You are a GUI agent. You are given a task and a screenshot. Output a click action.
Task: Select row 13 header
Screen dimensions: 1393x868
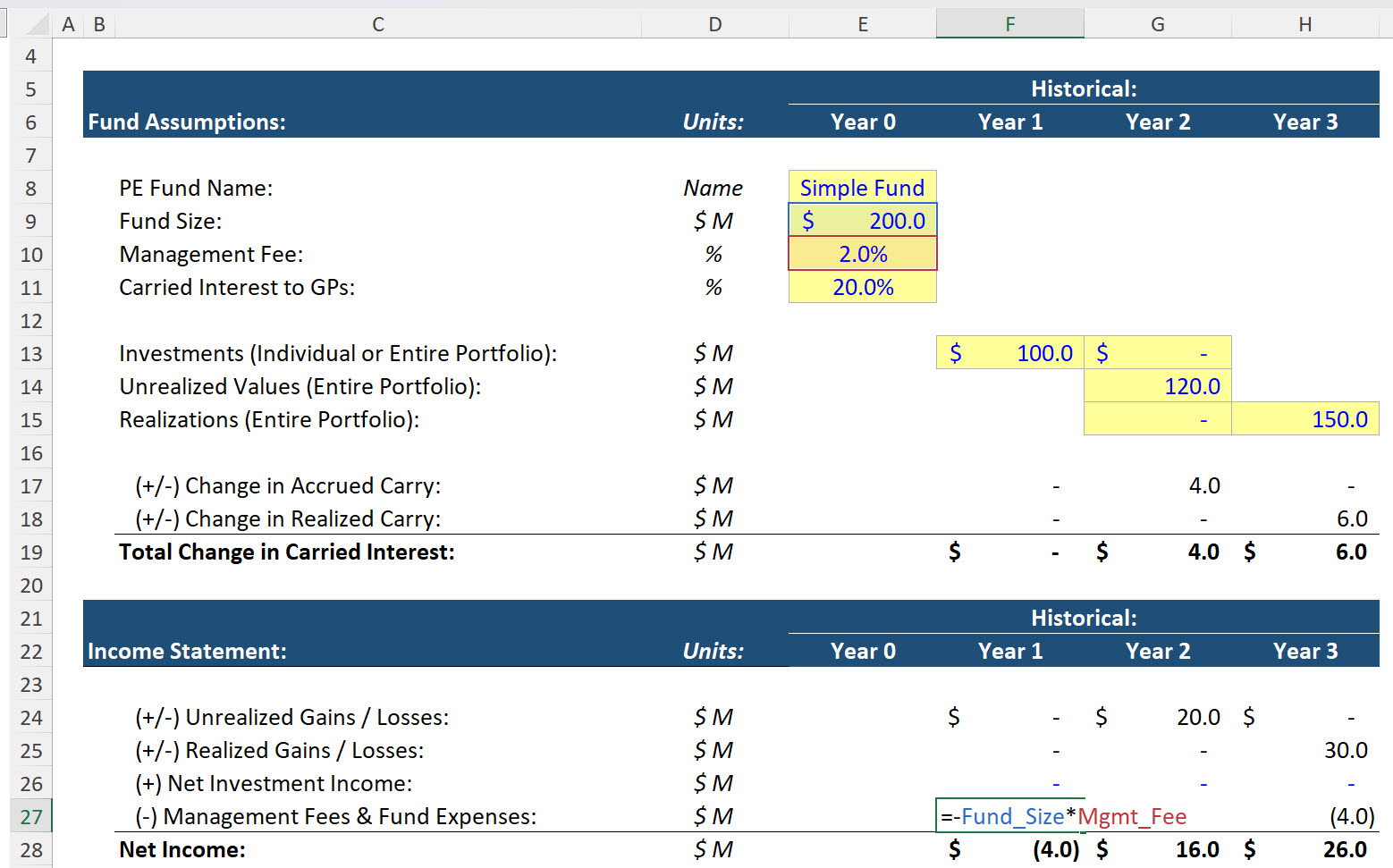[x=31, y=354]
